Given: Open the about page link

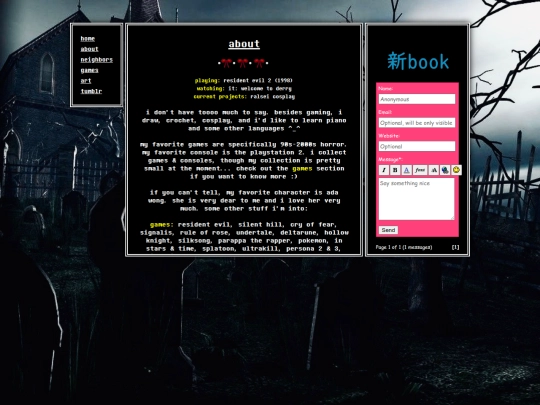Looking at the screenshot, I should (x=90, y=49).
